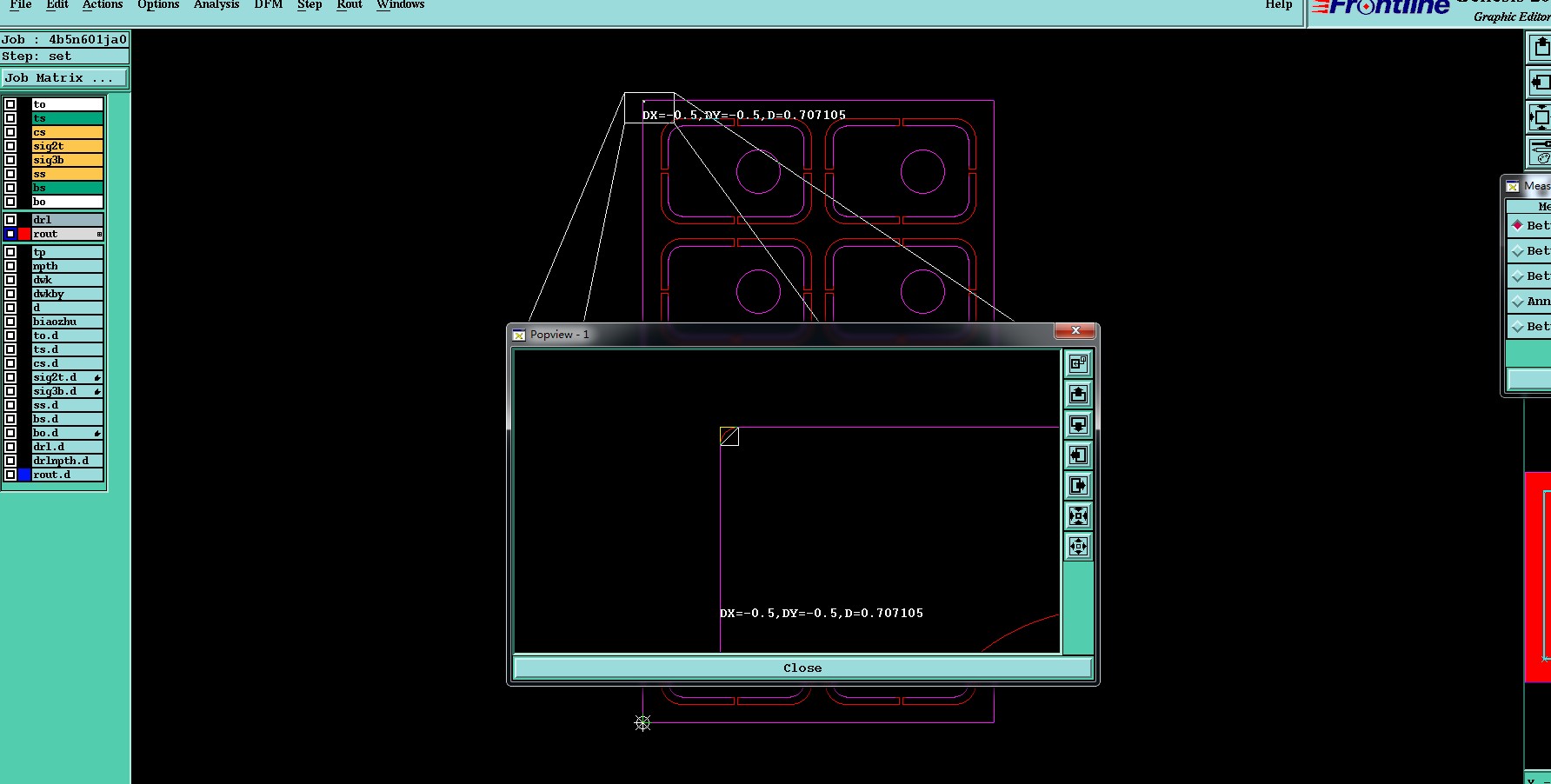Click the pan-up icon in the right toolbar
Screen dimensions: 1551x784
(1540, 47)
